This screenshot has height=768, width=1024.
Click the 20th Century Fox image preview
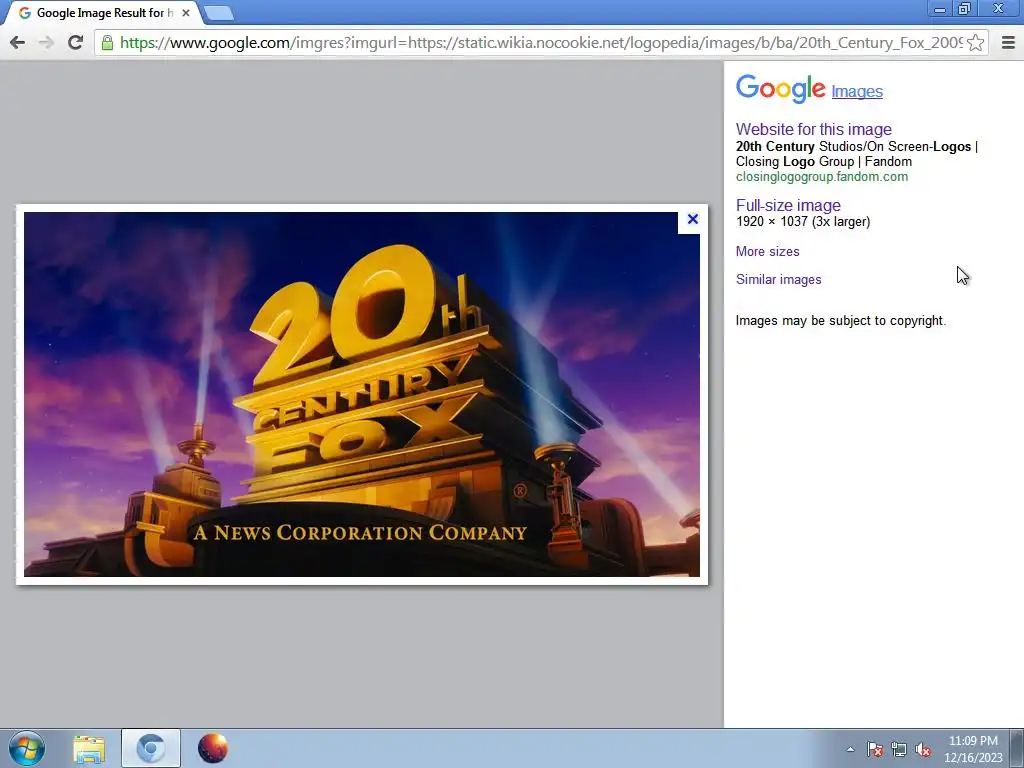[x=362, y=394]
